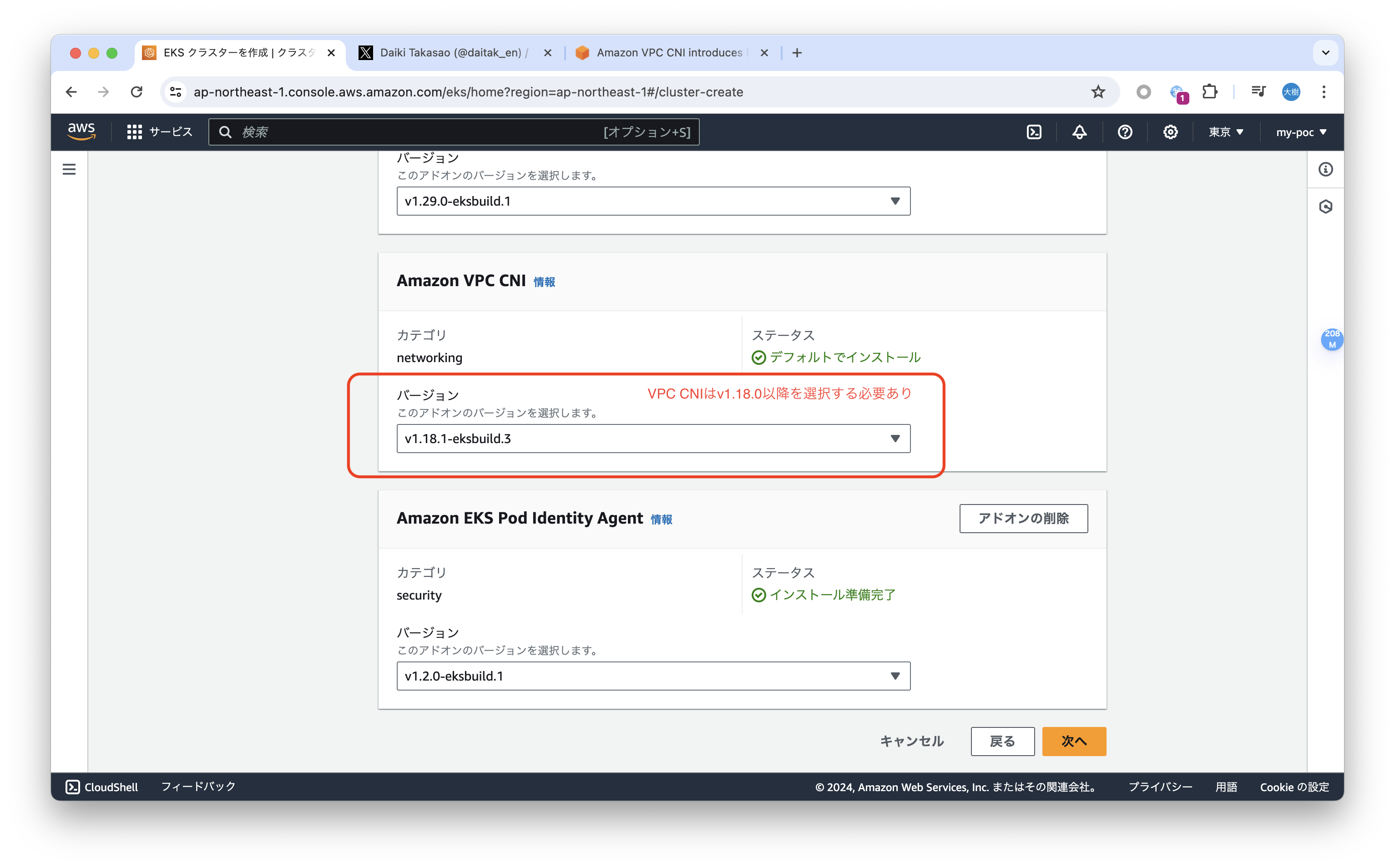The width and height of the screenshot is (1395, 868).
Task: Bookmark the page via the star icon
Action: coord(1097,92)
